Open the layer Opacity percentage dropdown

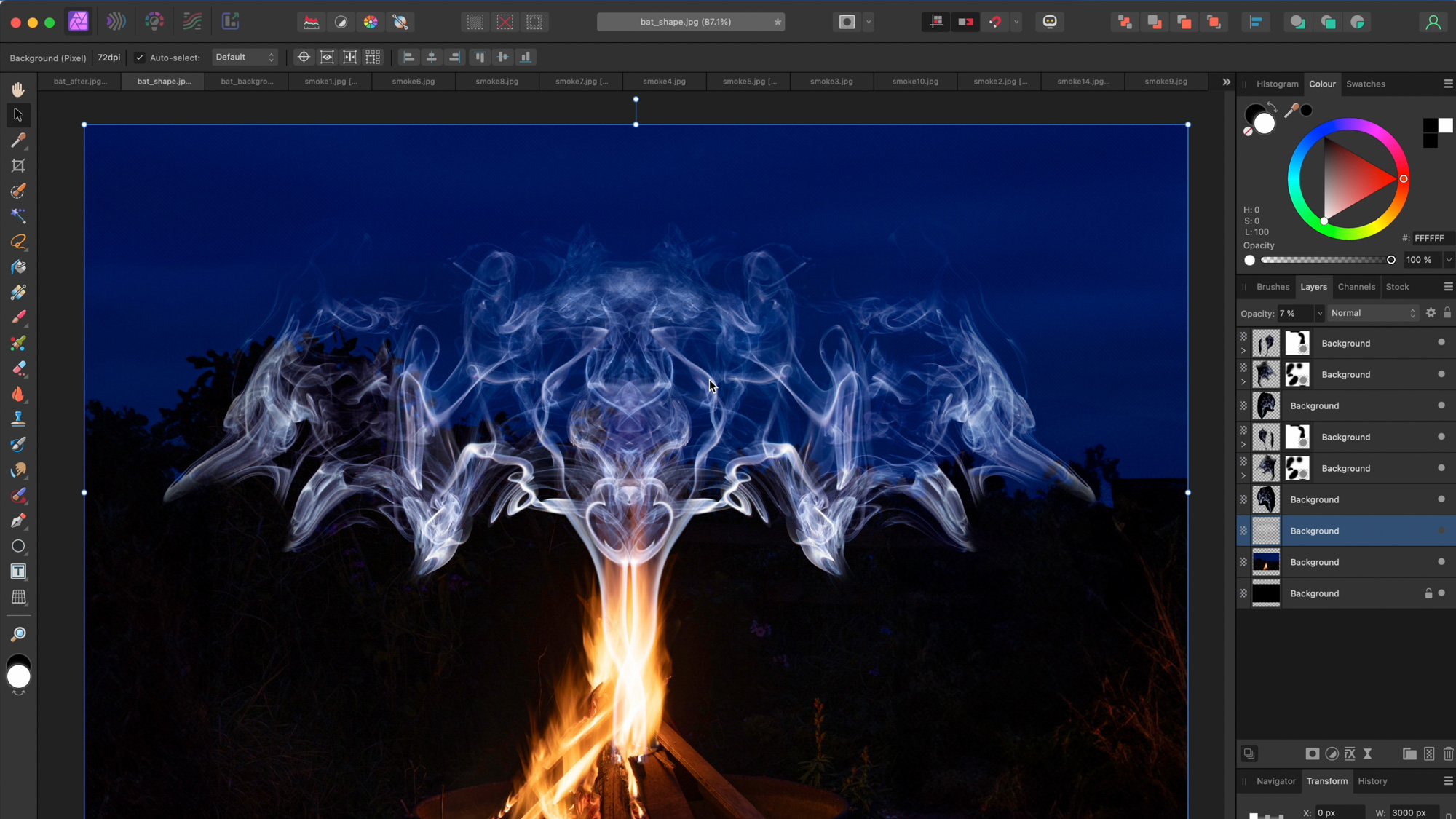[1320, 314]
